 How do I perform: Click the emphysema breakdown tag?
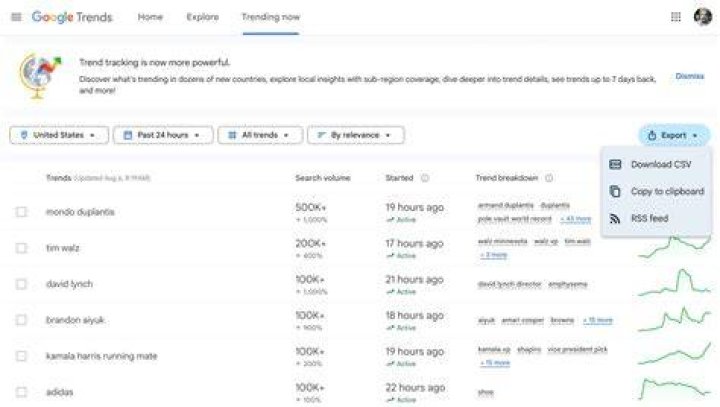point(568,284)
